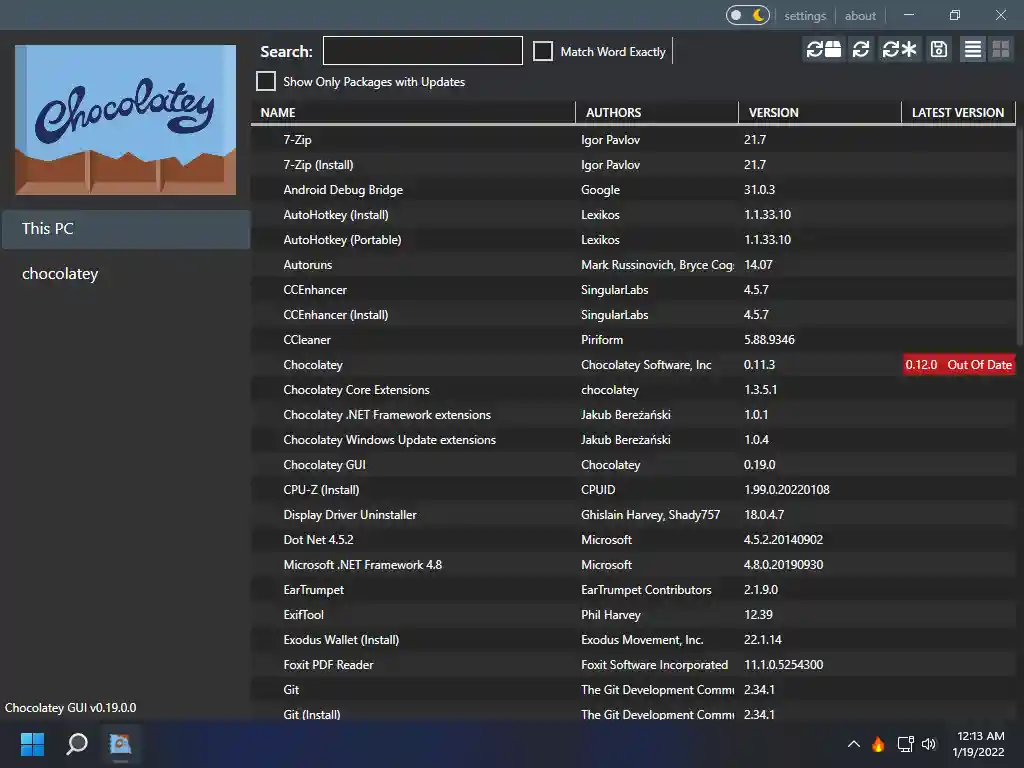Select the This PC source tab
This screenshot has width=1024, height=768.
(125, 229)
